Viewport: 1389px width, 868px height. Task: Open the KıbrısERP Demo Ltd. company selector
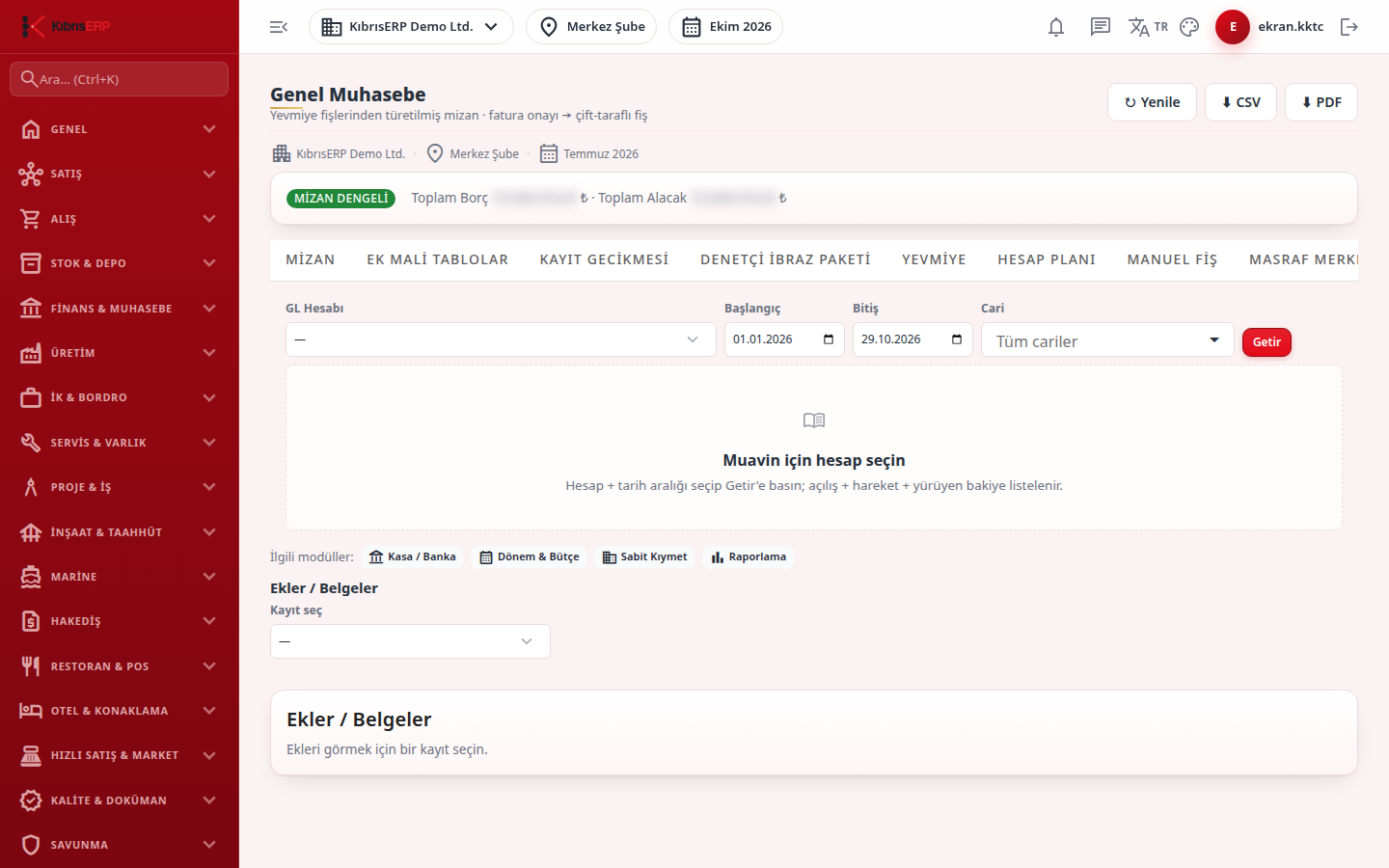point(411,27)
